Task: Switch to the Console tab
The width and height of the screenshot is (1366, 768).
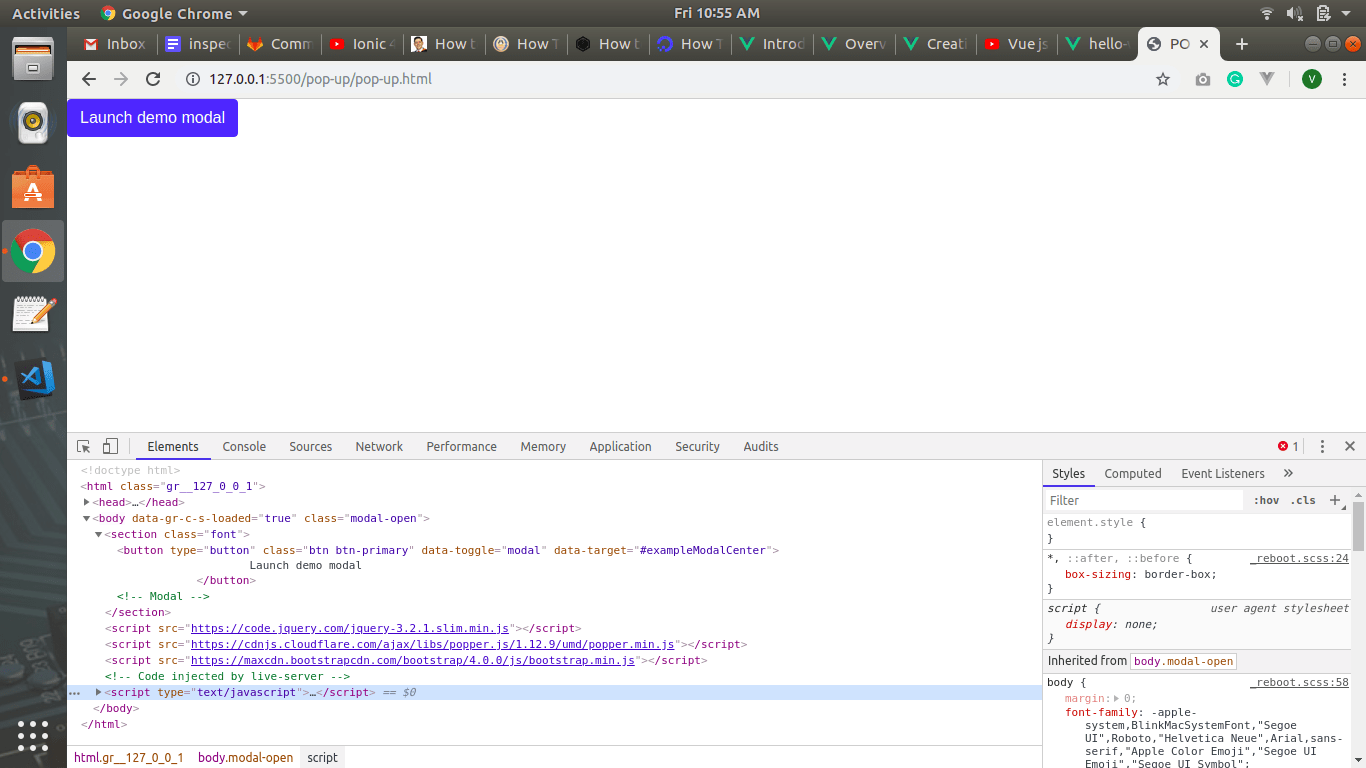Action: (244, 447)
